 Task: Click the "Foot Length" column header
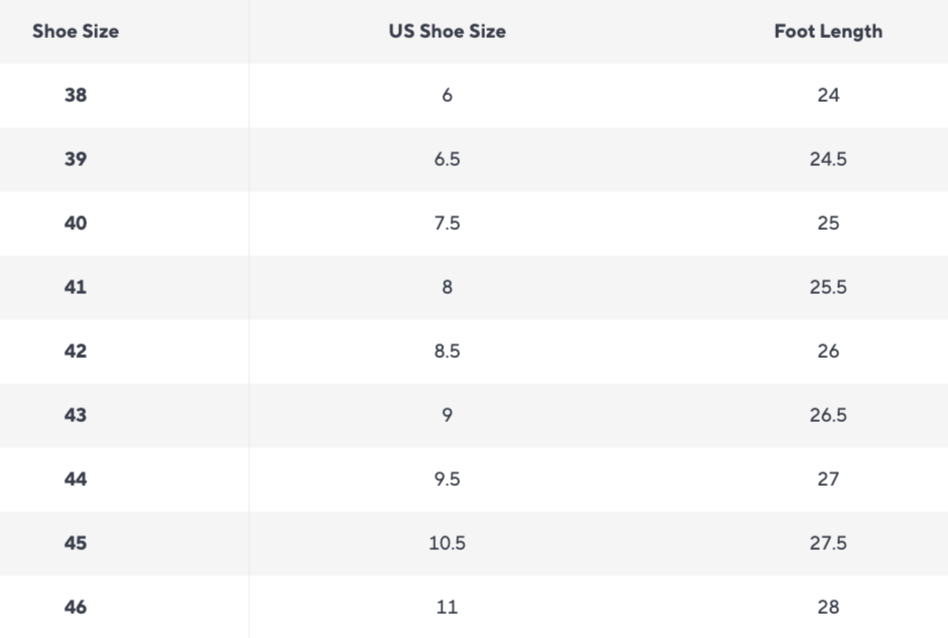pyautogui.click(x=828, y=31)
